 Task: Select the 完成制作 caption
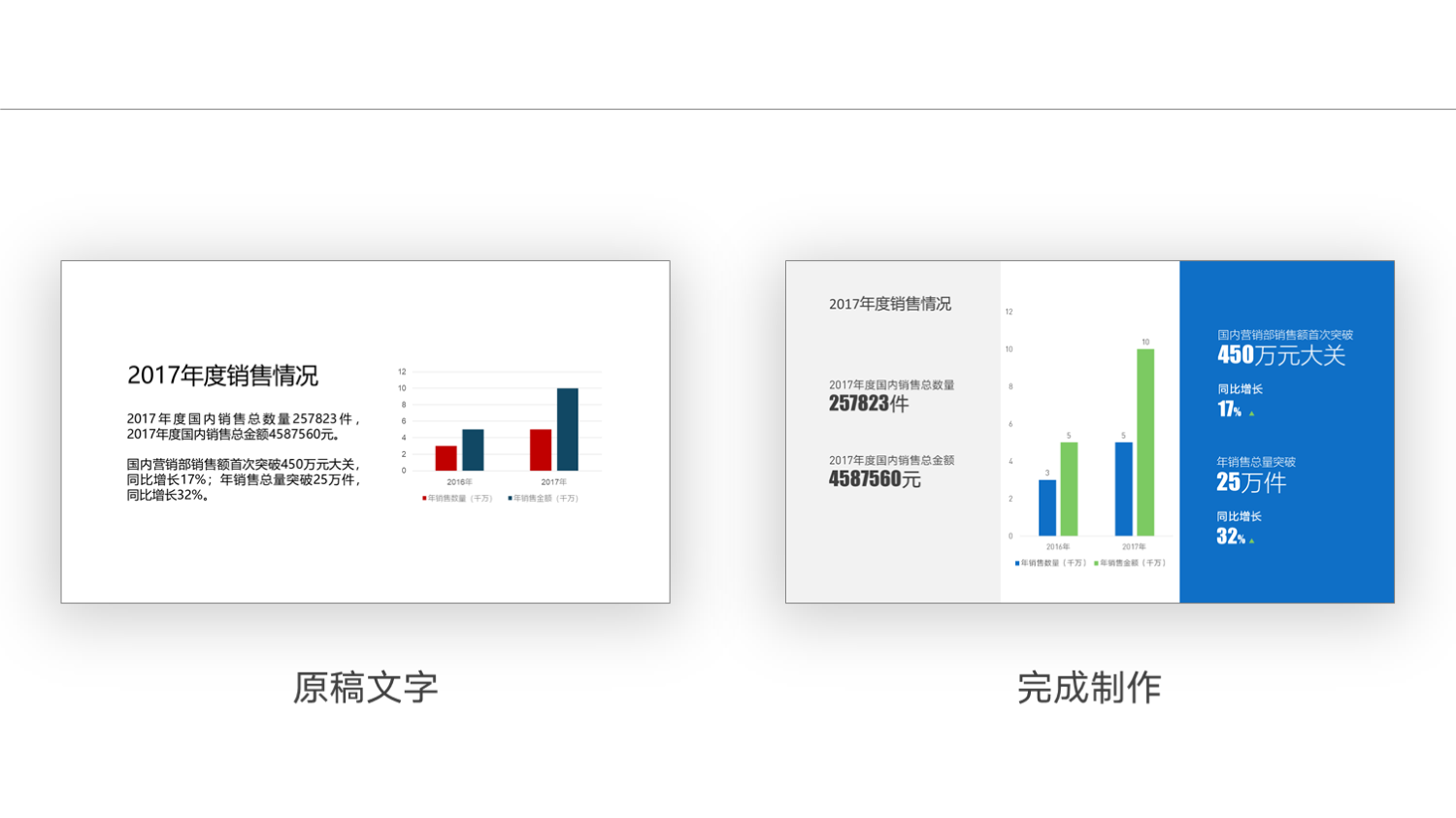(1089, 687)
